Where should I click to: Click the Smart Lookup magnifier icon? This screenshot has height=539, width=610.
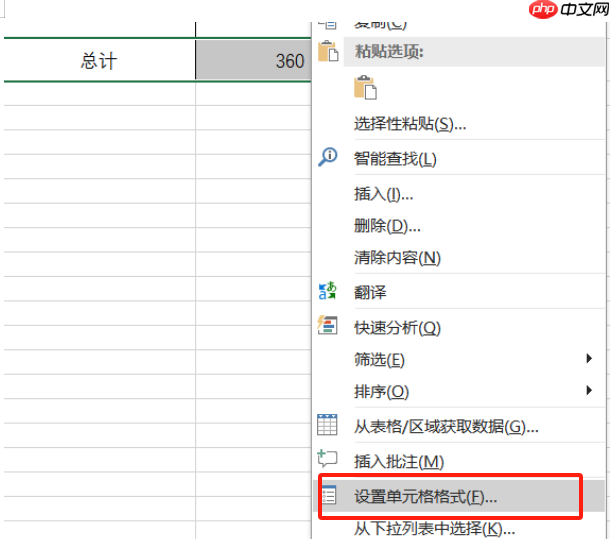click(x=328, y=157)
